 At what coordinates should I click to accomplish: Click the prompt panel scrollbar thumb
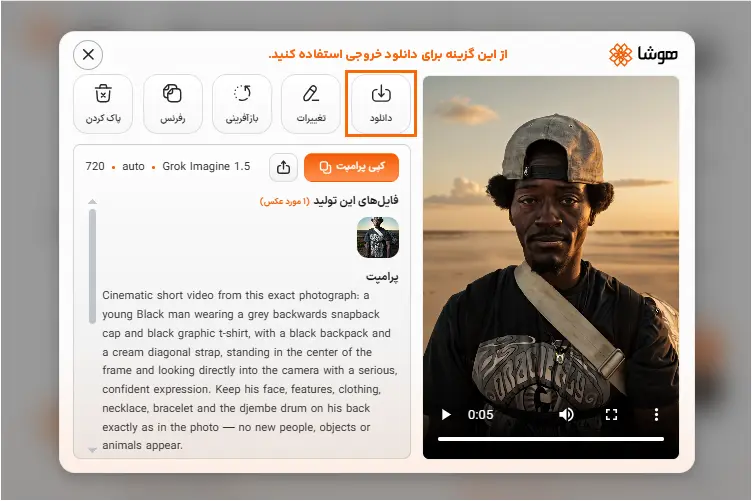tap(93, 266)
